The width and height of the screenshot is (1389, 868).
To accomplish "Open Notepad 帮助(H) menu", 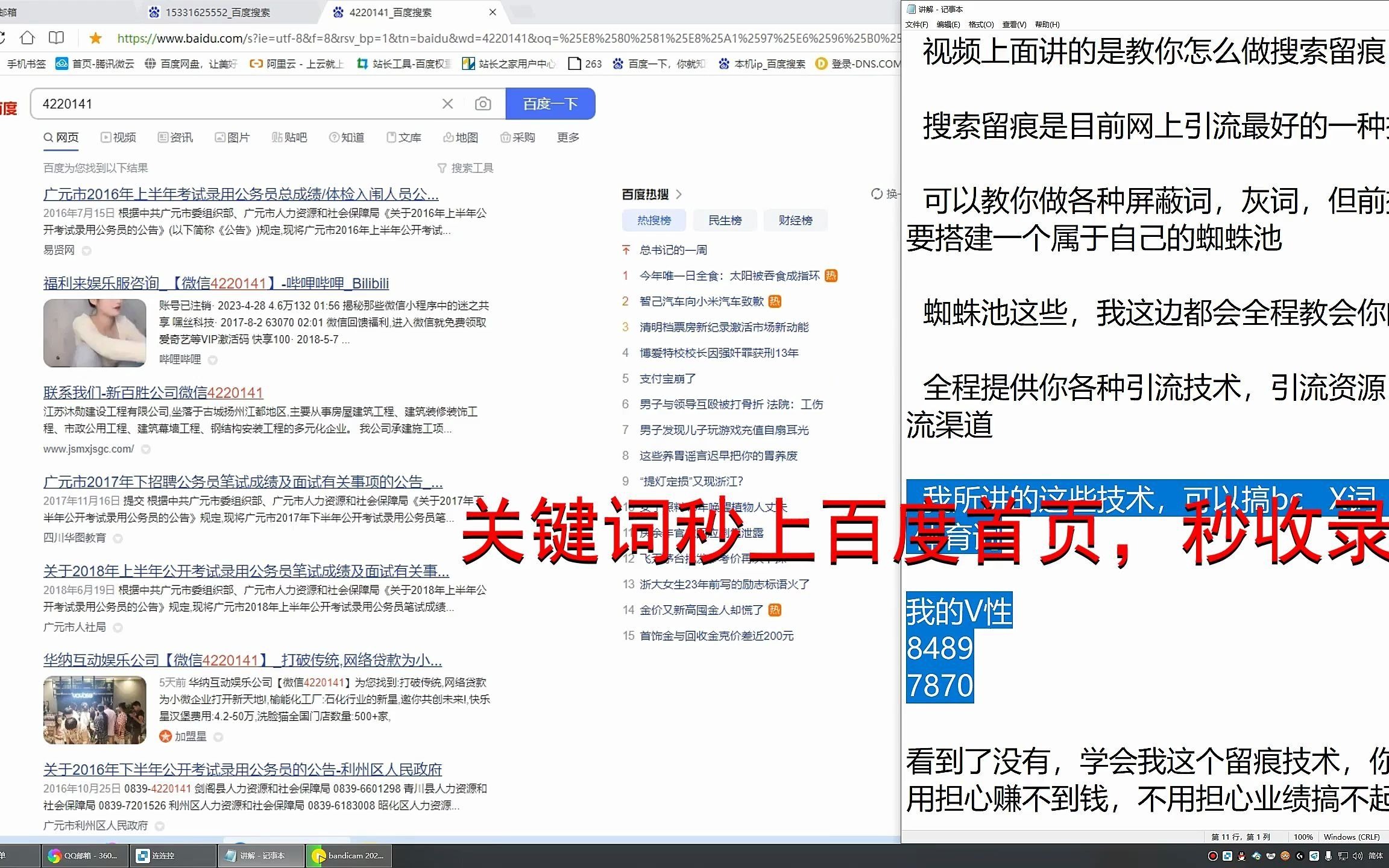I will click(x=1047, y=25).
